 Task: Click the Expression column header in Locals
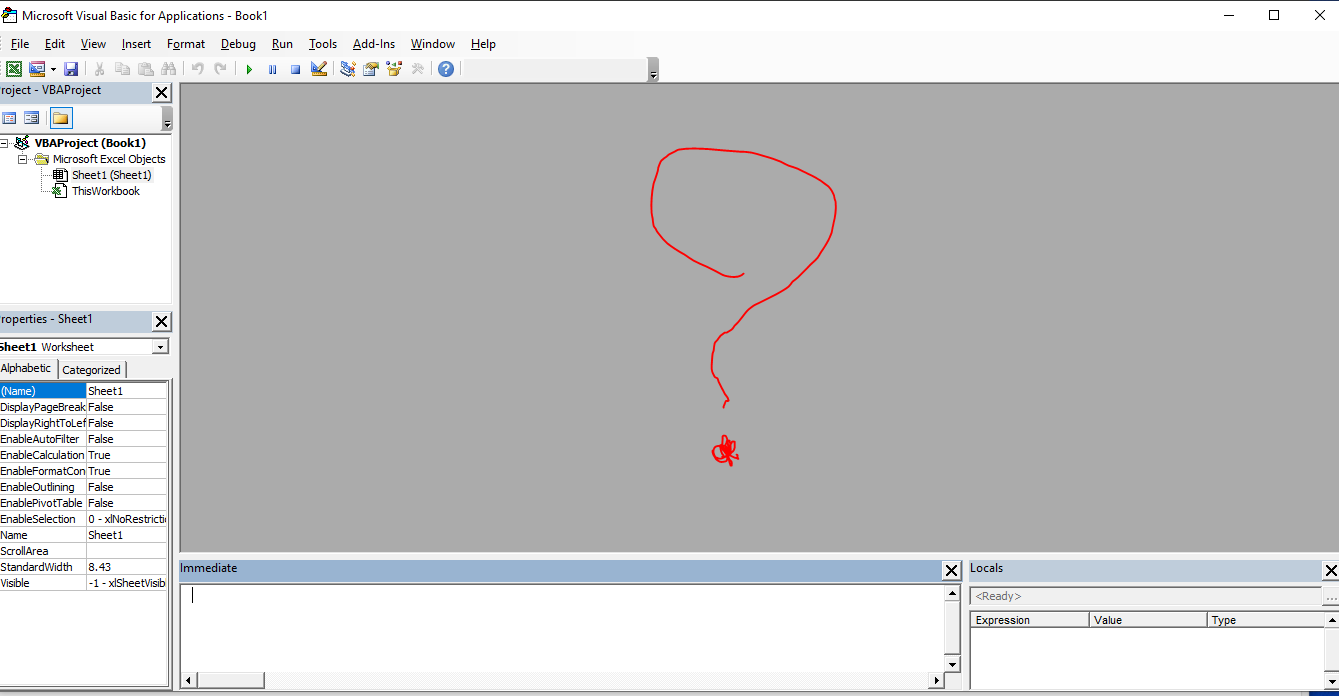pos(1030,620)
